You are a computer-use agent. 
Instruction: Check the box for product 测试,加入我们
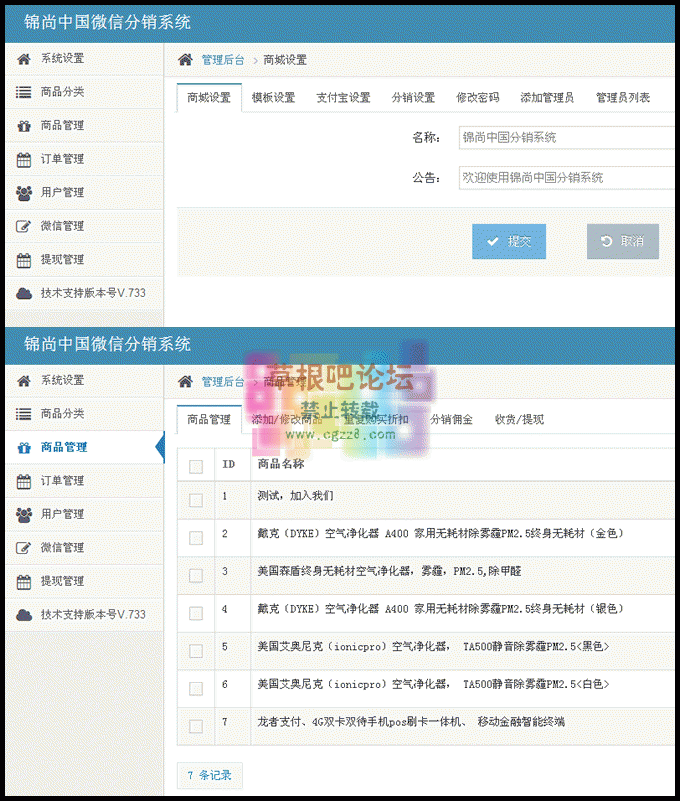[x=196, y=500]
